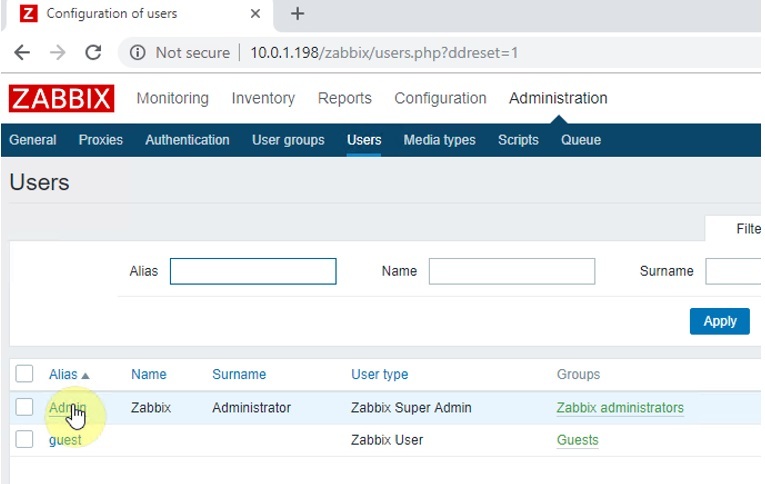The width and height of the screenshot is (765, 484).
Task: Click the ZABBIX logo
Action: (x=61, y=98)
